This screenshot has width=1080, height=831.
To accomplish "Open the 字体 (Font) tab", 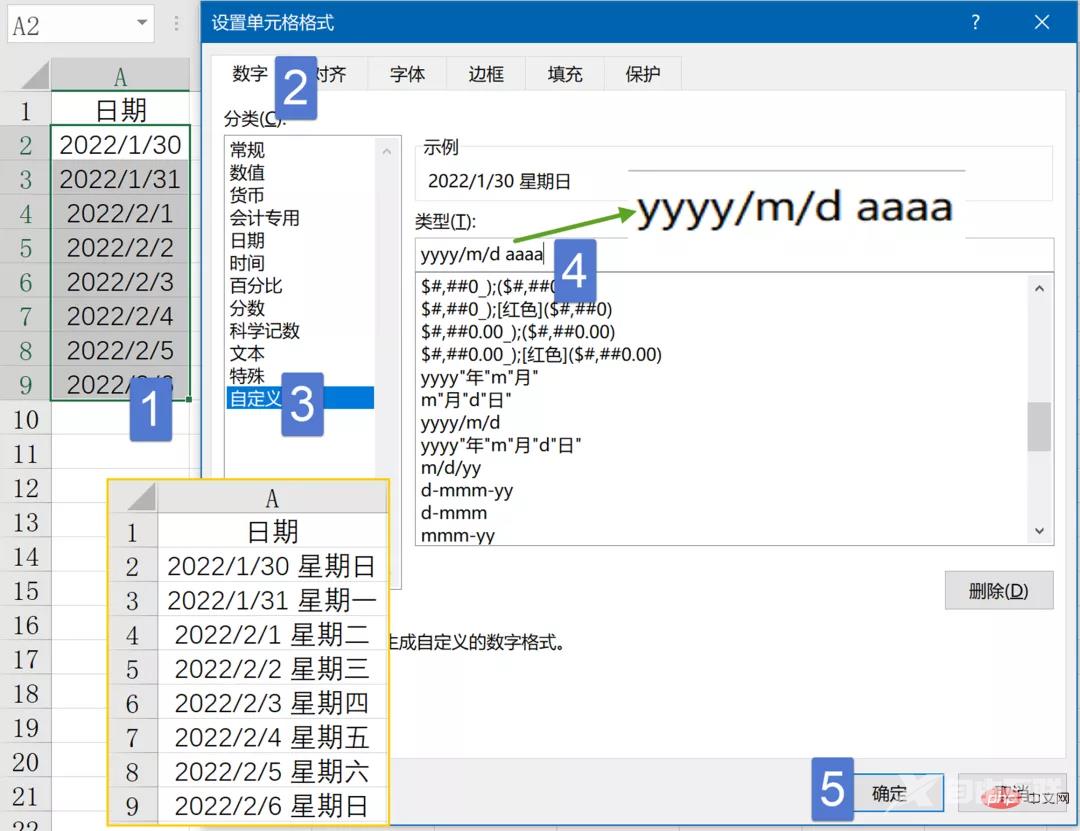I will point(406,73).
